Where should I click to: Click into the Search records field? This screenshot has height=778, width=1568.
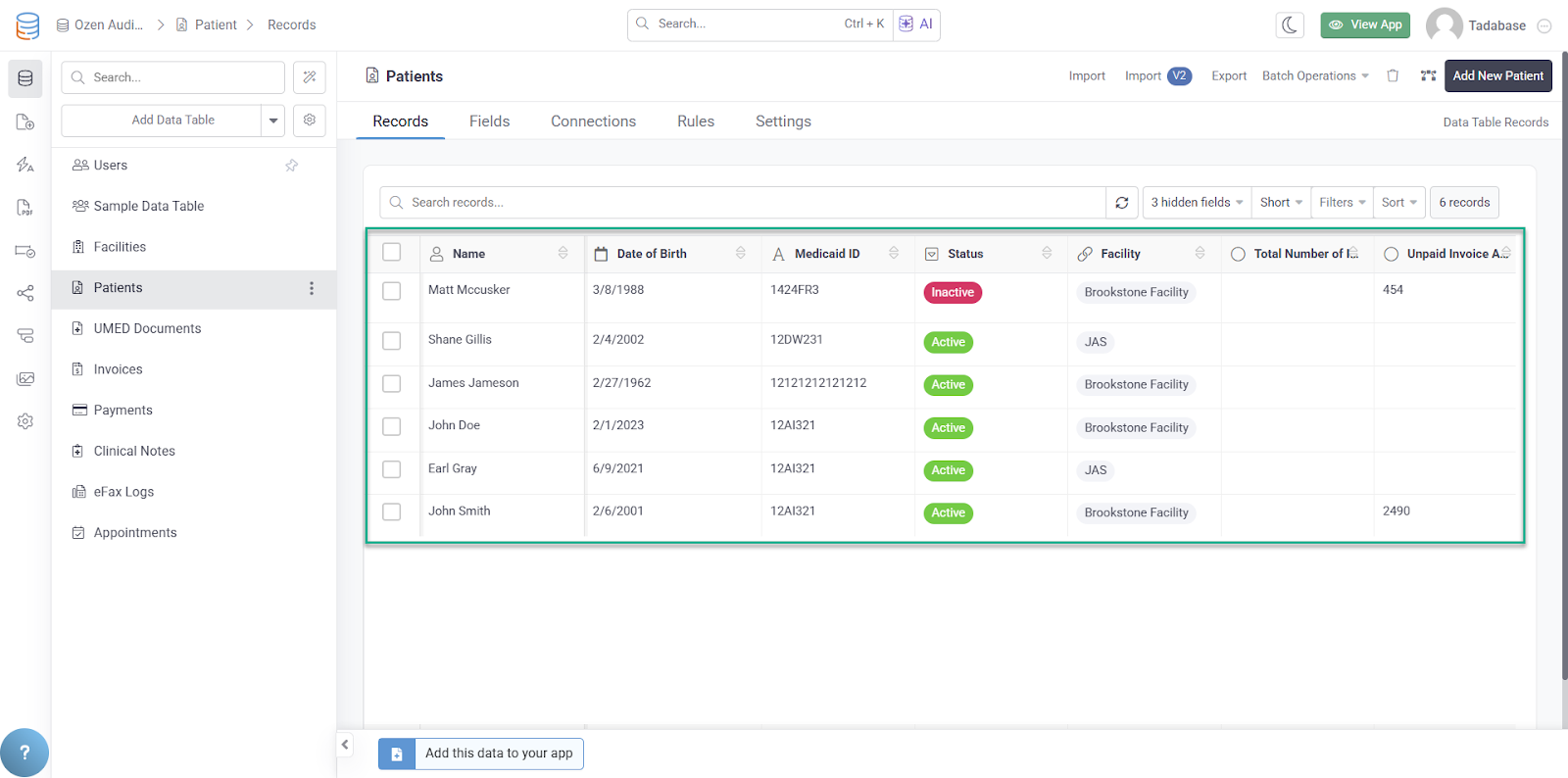coord(745,203)
